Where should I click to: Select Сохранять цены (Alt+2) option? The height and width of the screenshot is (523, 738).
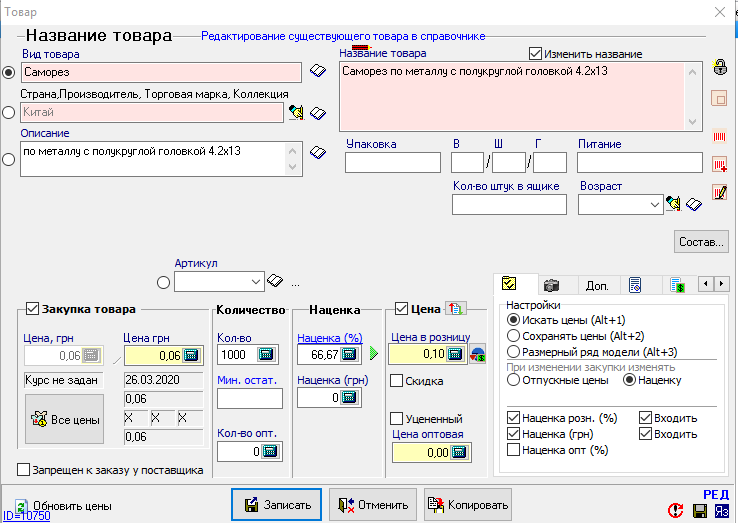[x=514, y=336]
